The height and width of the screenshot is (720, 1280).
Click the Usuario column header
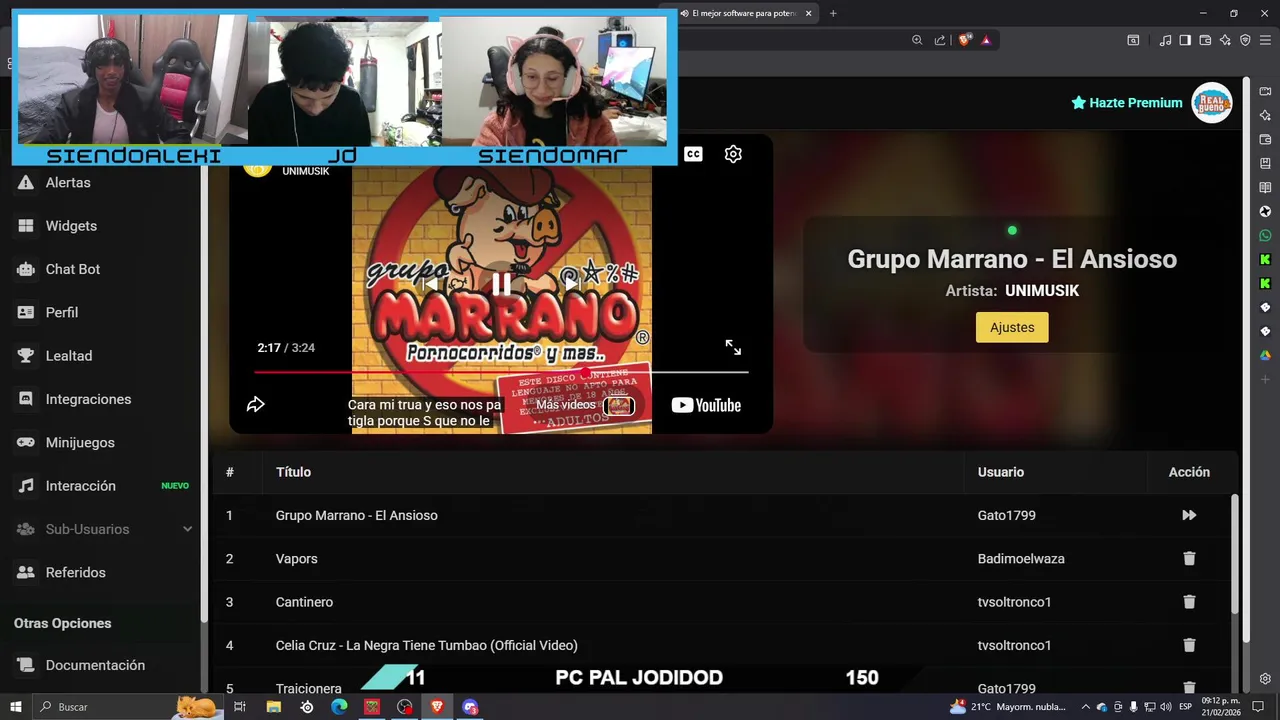[1000, 472]
